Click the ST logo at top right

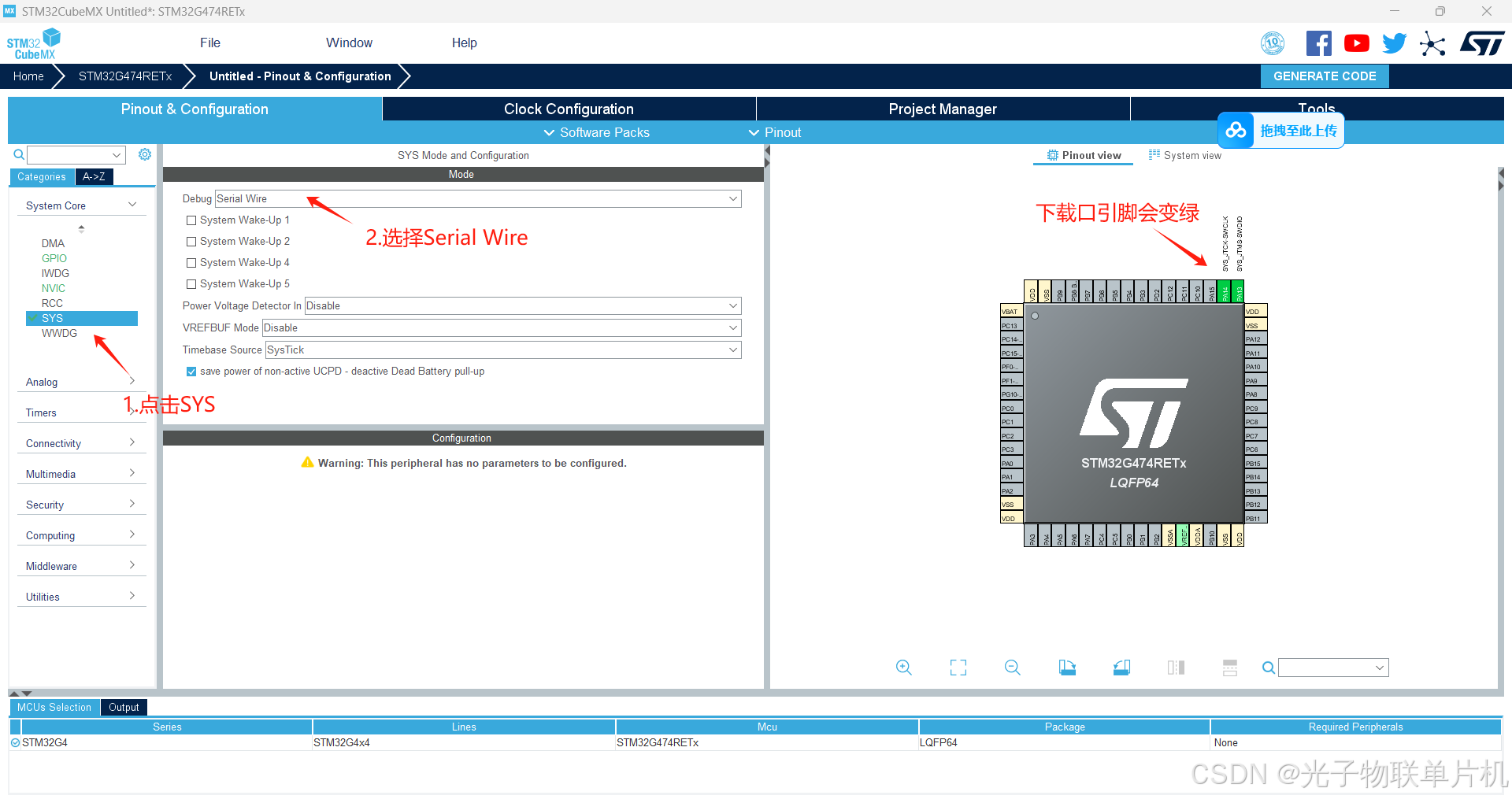coord(1482,43)
